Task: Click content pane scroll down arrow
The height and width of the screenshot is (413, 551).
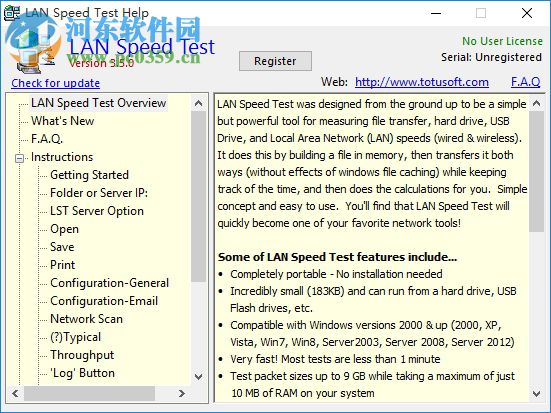Action: (x=536, y=393)
